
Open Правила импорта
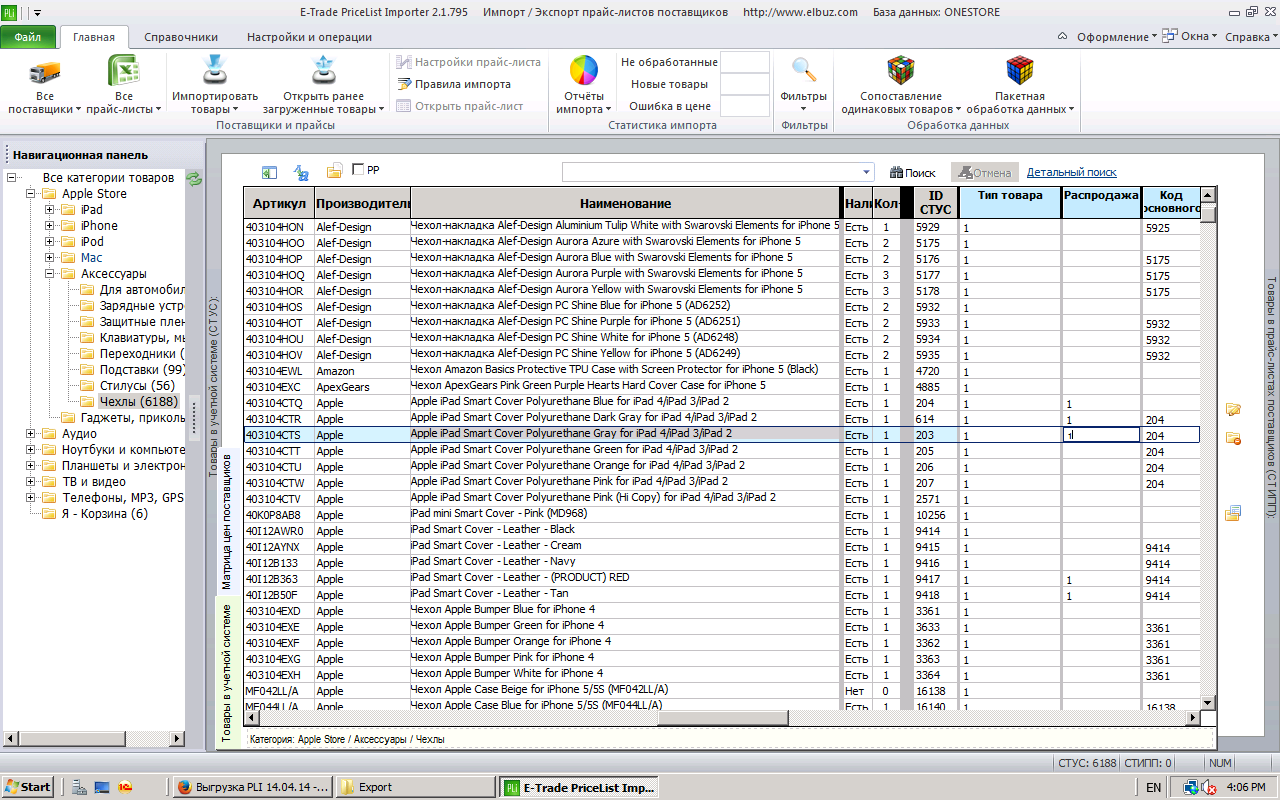(454, 84)
